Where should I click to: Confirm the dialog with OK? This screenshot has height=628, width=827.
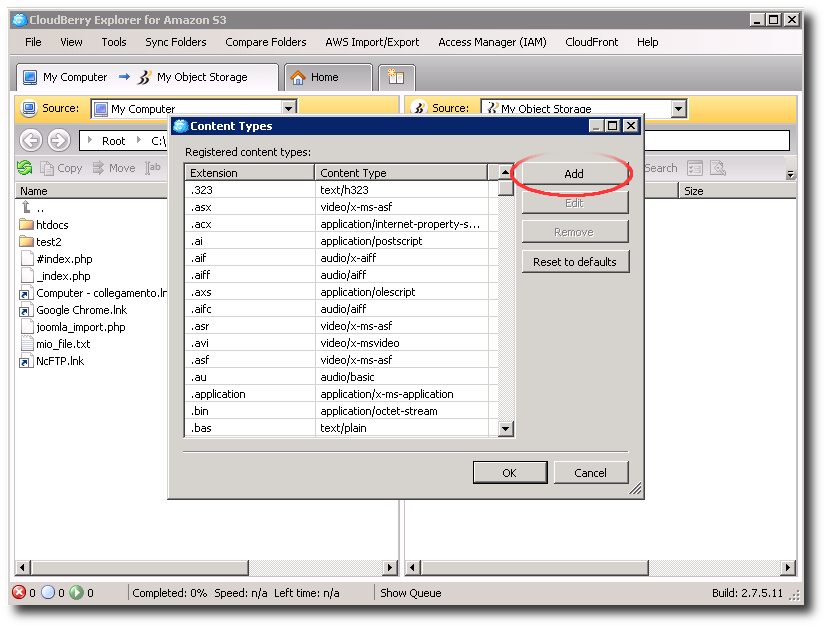[x=510, y=472]
